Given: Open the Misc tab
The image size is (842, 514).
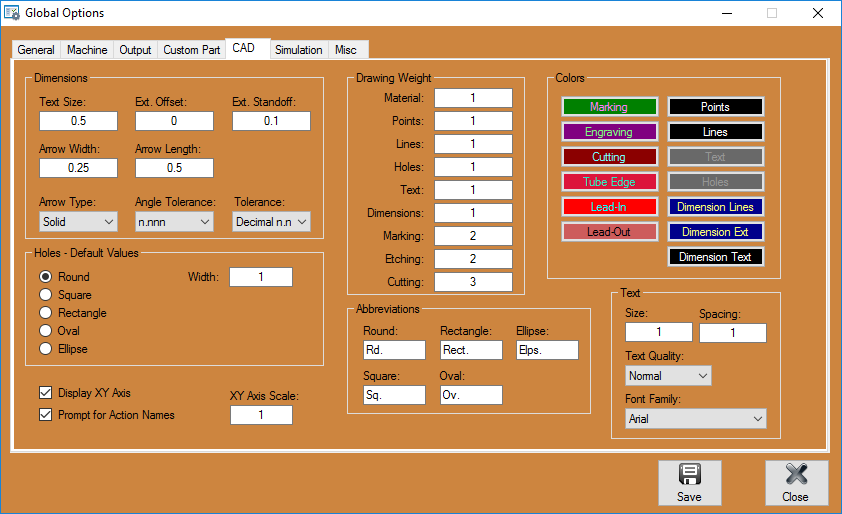Looking at the screenshot, I should (348, 50).
